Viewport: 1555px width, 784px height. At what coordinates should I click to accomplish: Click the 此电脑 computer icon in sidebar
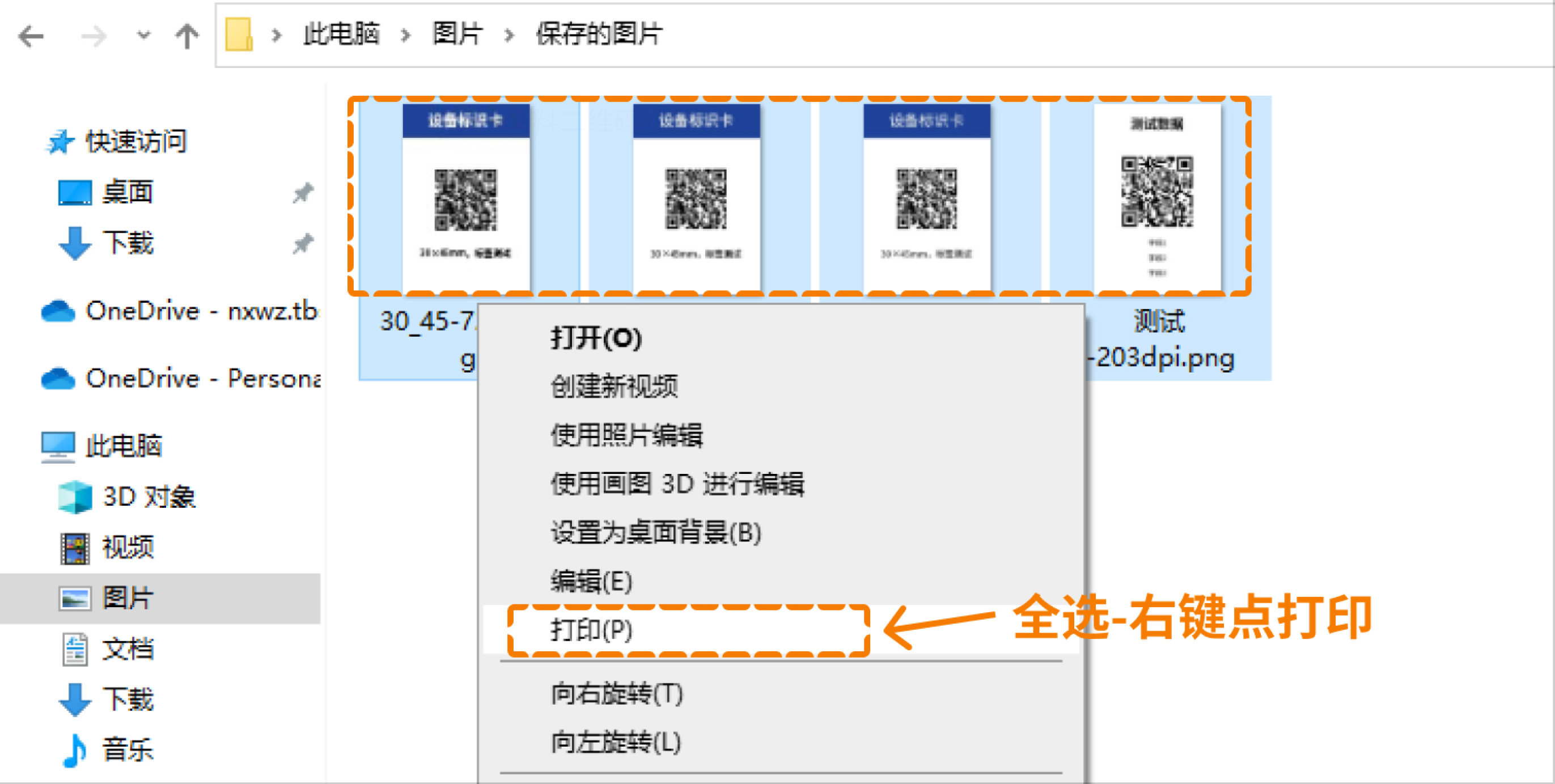(58, 447)
